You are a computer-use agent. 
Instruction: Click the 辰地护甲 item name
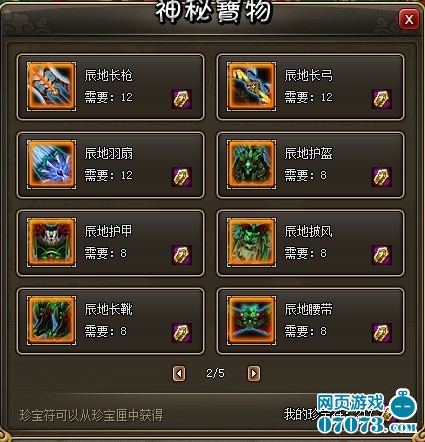coord(108,231)
